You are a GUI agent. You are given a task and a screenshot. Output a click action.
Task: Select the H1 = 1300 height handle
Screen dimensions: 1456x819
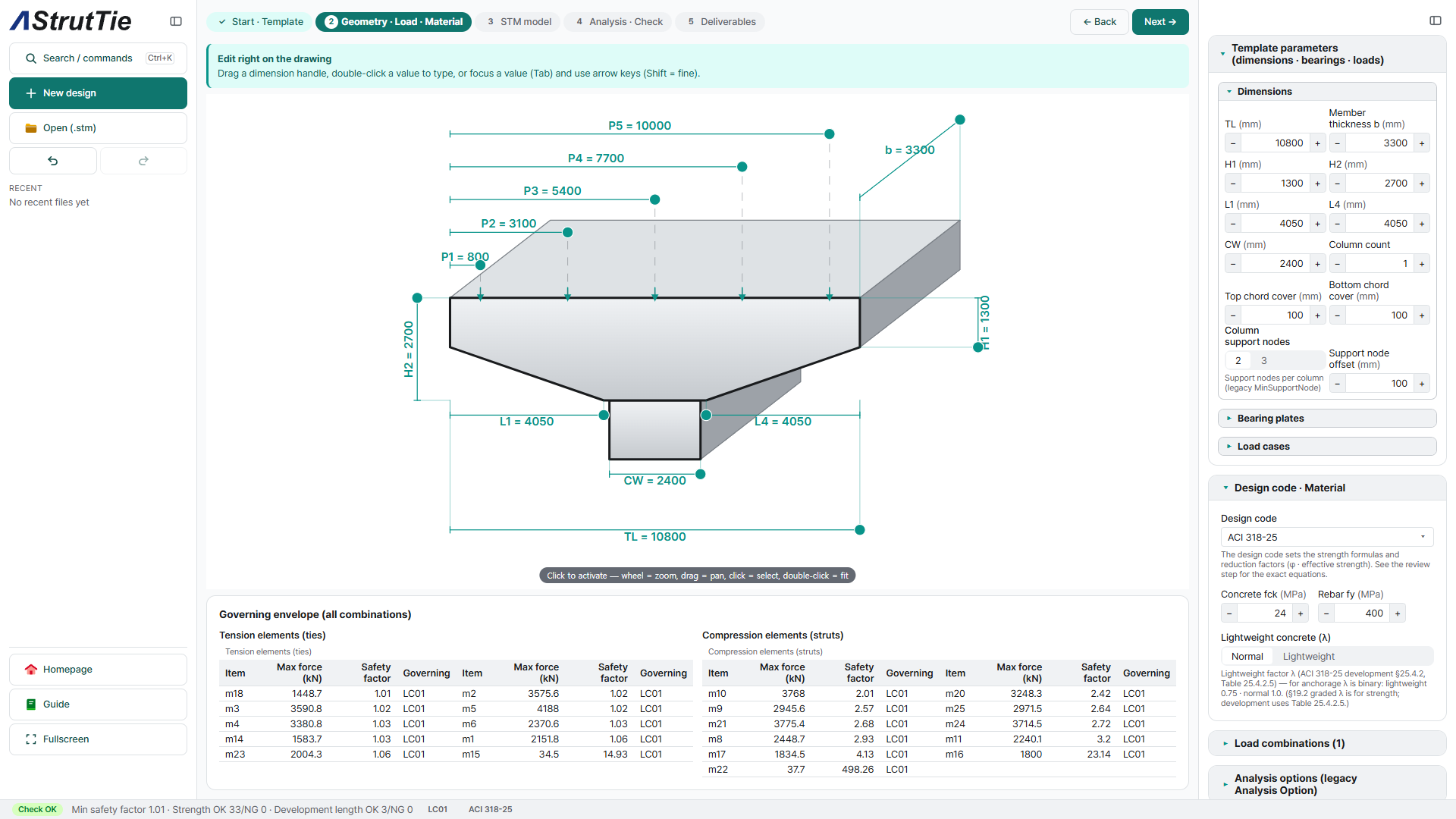978,347
